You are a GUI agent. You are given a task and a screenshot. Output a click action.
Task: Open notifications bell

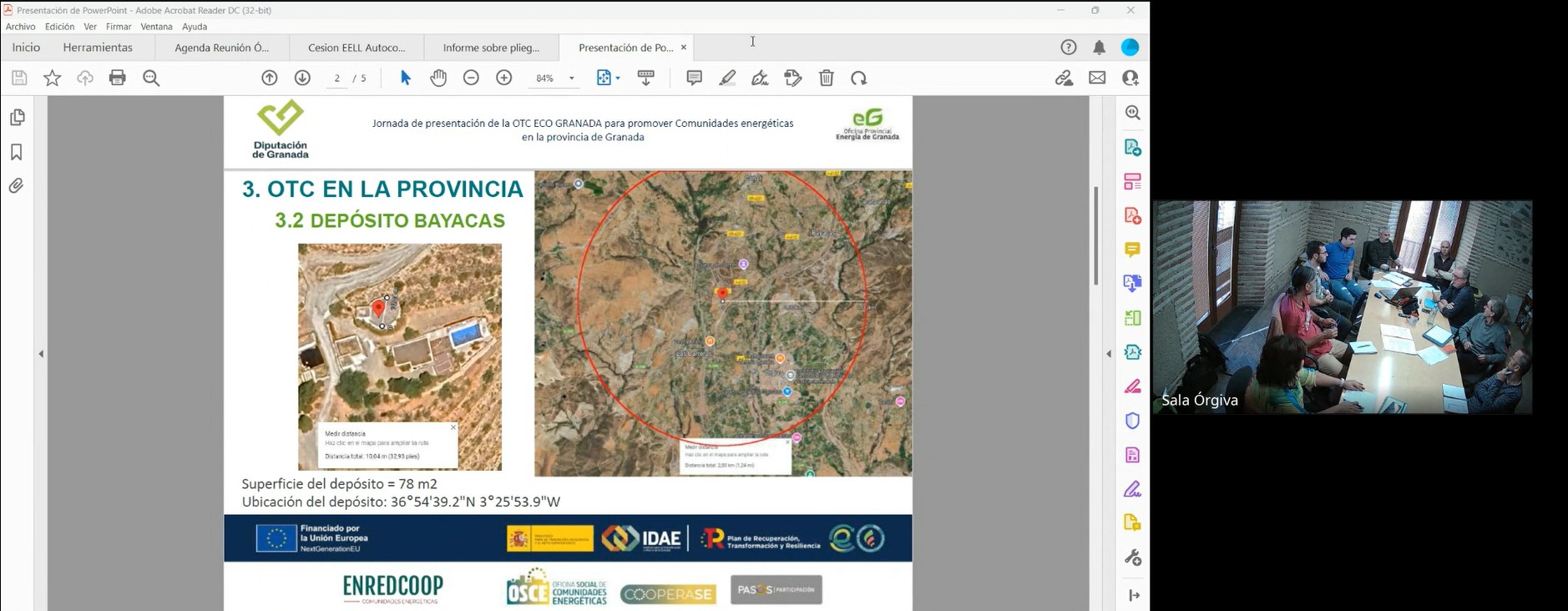pyautogui.click(x=1100, y=48)
